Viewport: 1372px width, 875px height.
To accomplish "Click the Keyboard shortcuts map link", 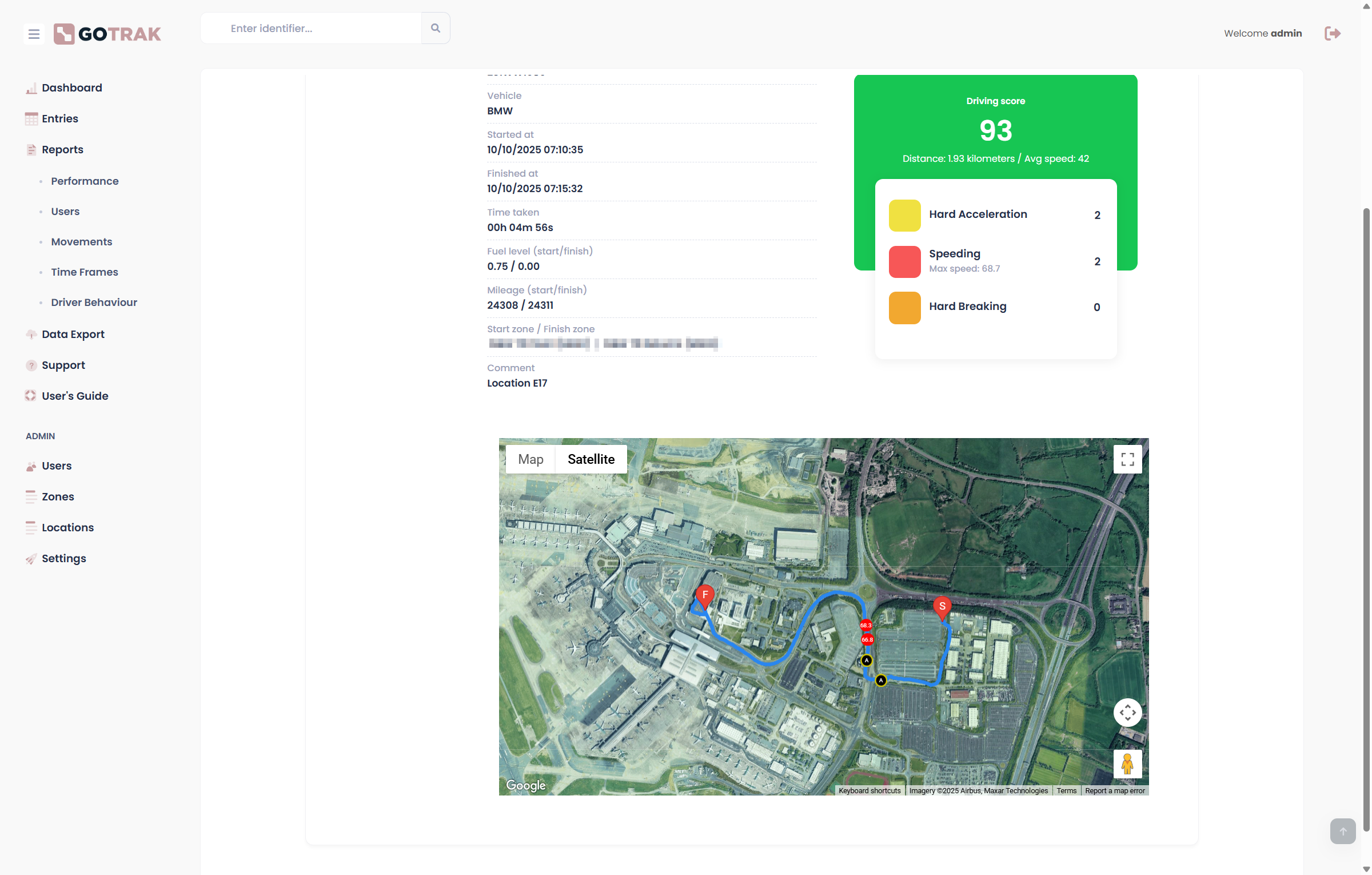I will 870,791.
